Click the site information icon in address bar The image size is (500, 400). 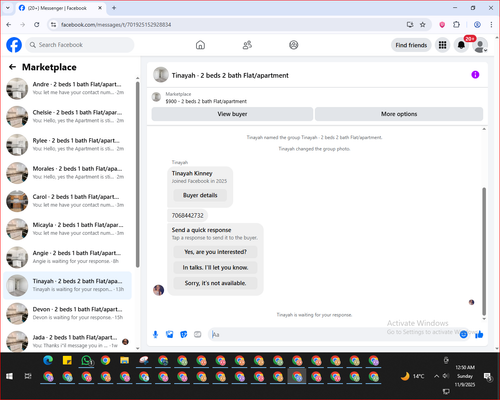[53, 25]
